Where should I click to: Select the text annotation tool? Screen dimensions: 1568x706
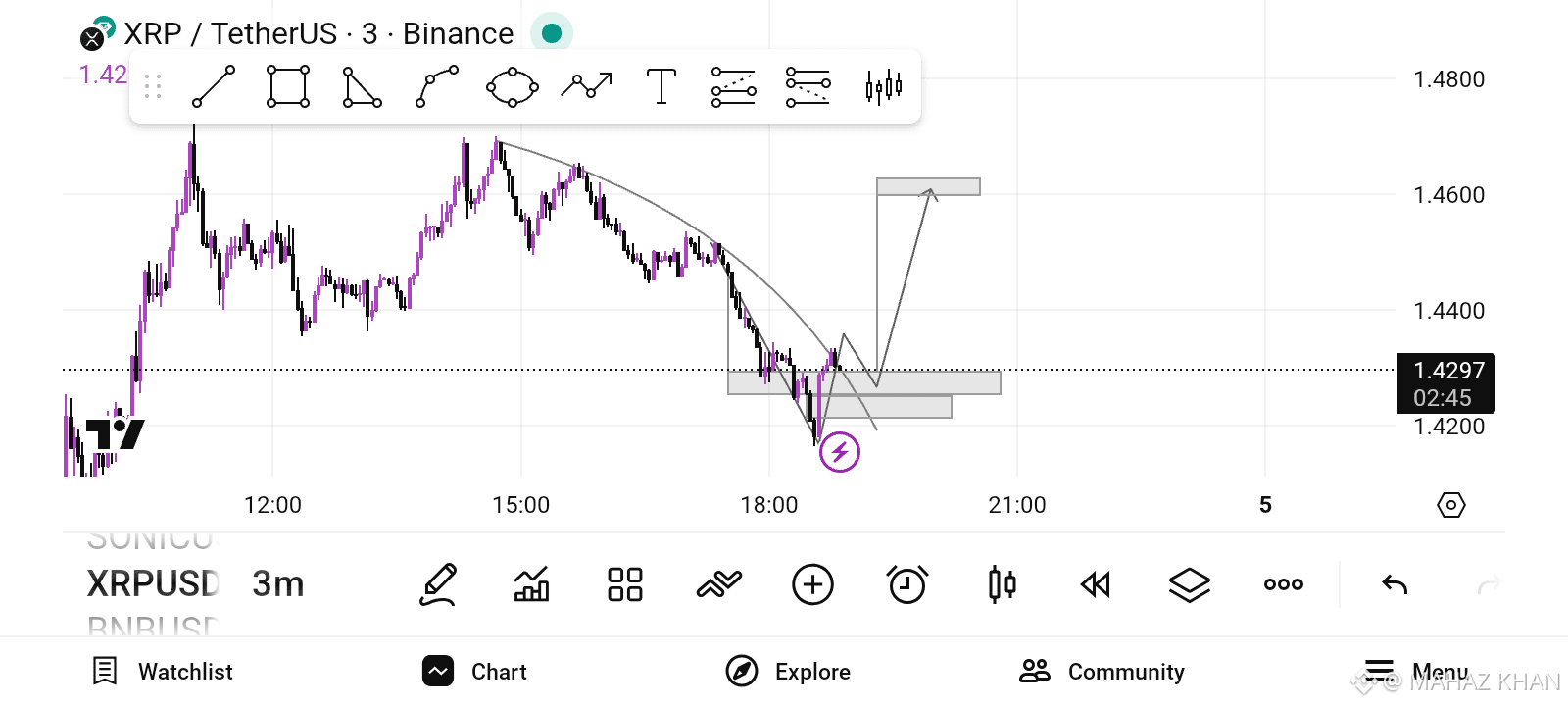tap(661, 86)
